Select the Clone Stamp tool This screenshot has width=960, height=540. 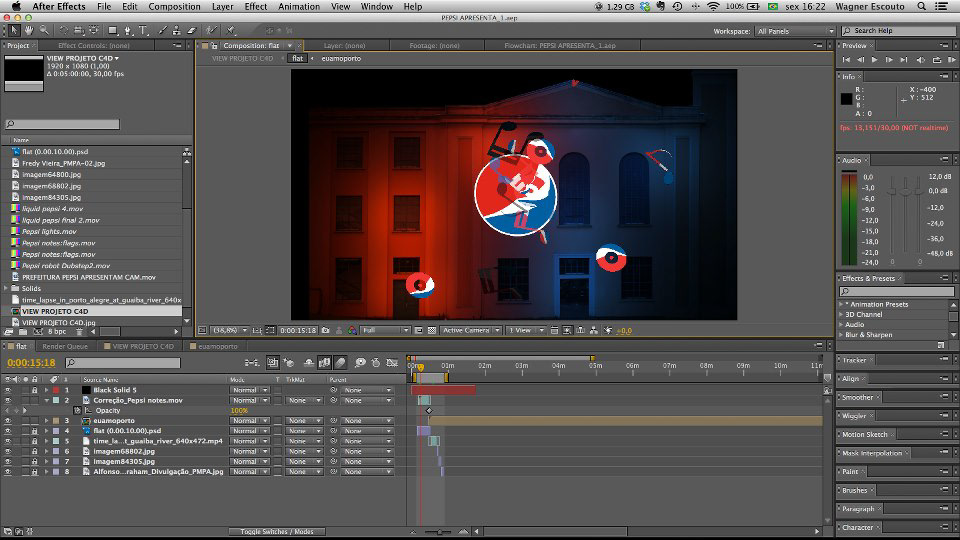[176, 30]
